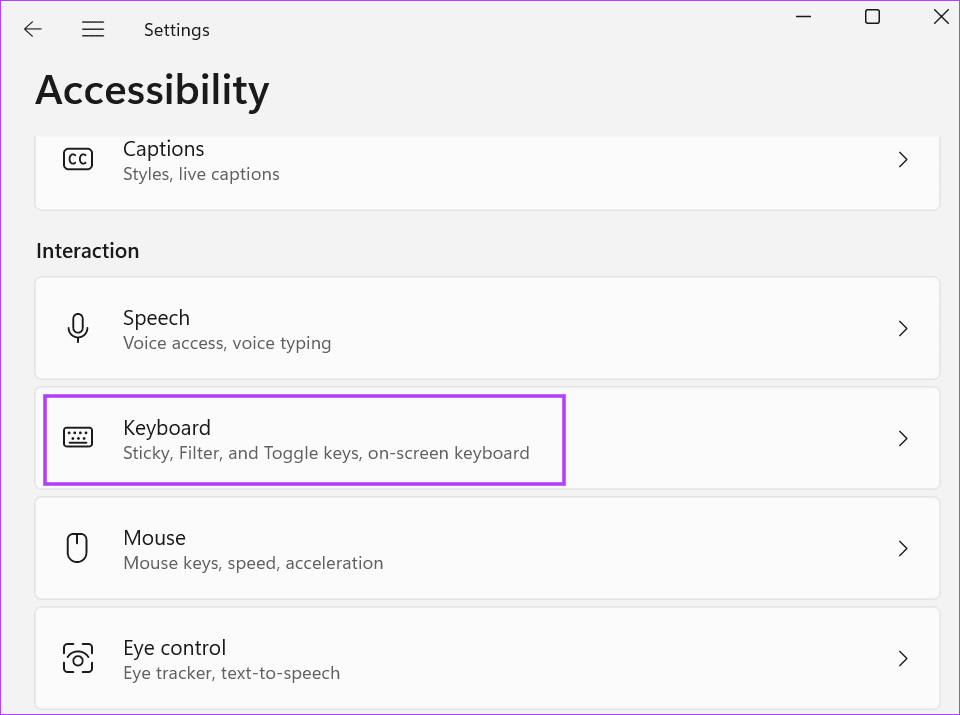The width and height of the screenshot is (960, 715).
Task: Click 'Voice access, voice typing' text
Action: point(227,343)
